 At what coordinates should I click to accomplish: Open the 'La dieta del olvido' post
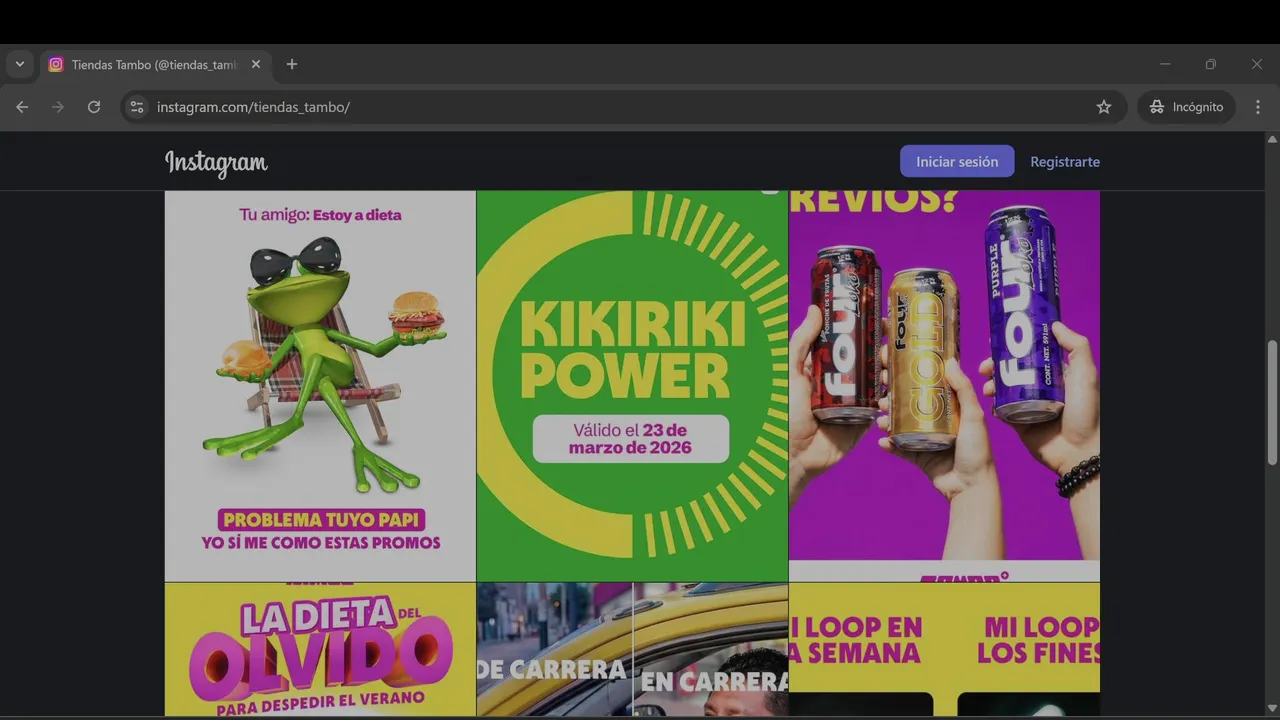tap(320, 649)
